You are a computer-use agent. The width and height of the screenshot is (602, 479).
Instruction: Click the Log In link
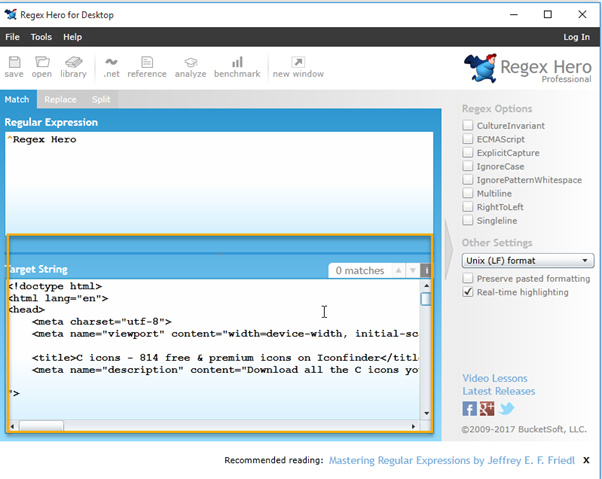tap(576, 37)
